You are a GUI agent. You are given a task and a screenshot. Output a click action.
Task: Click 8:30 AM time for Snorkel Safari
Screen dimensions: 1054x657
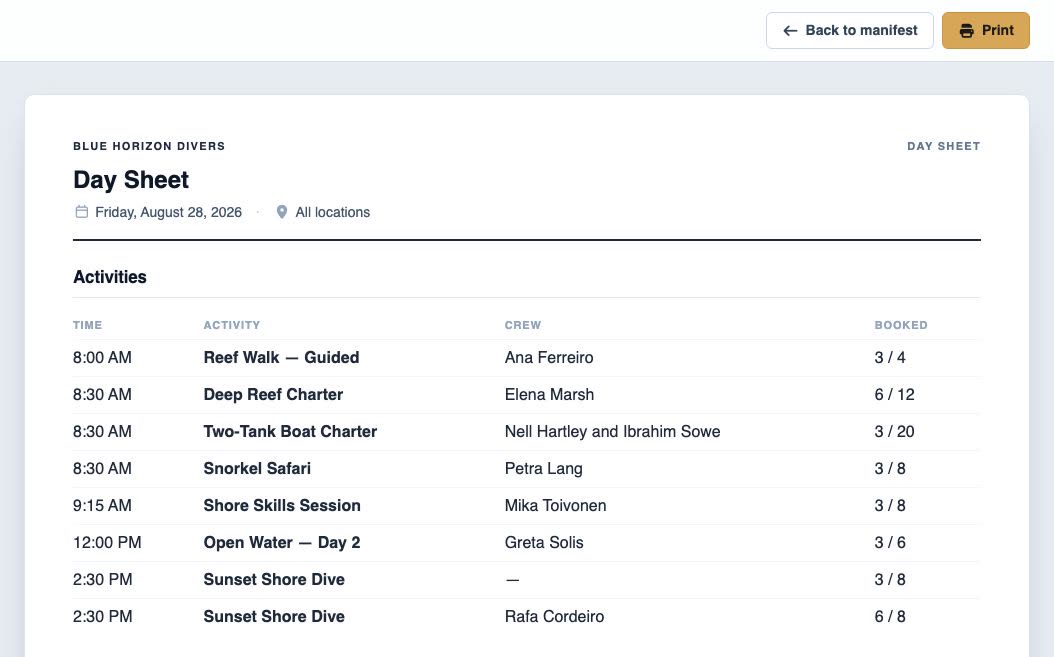102,468
